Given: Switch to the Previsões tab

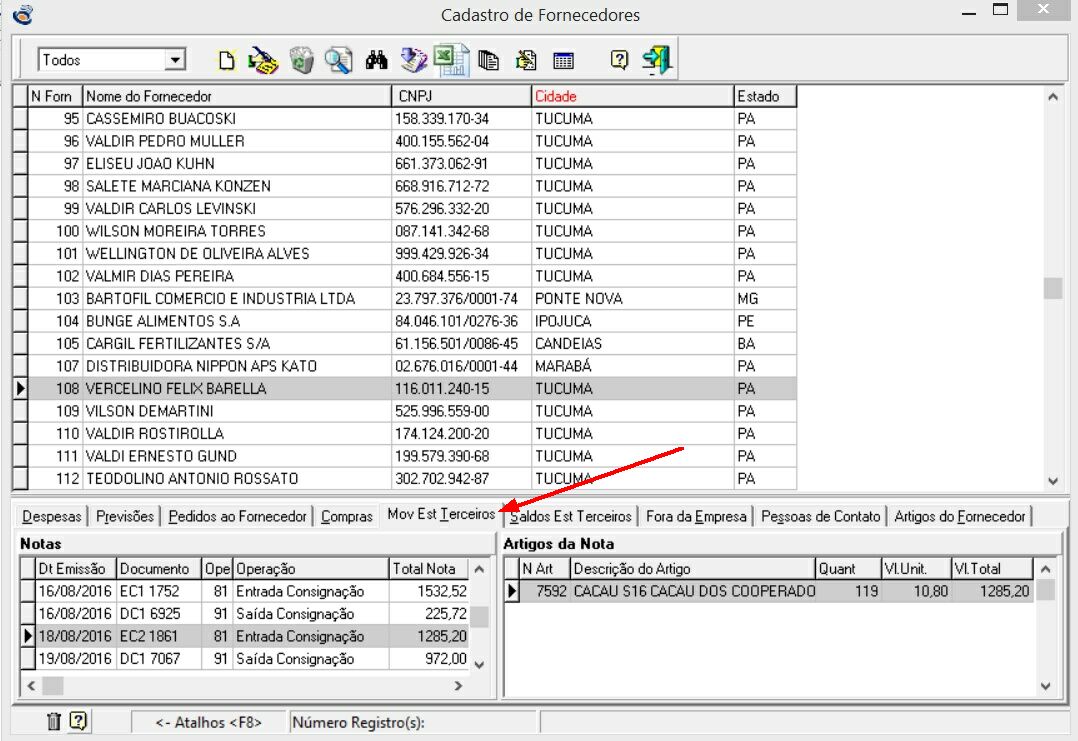Looking at the screenshot, I should click(x=125, y=516).
